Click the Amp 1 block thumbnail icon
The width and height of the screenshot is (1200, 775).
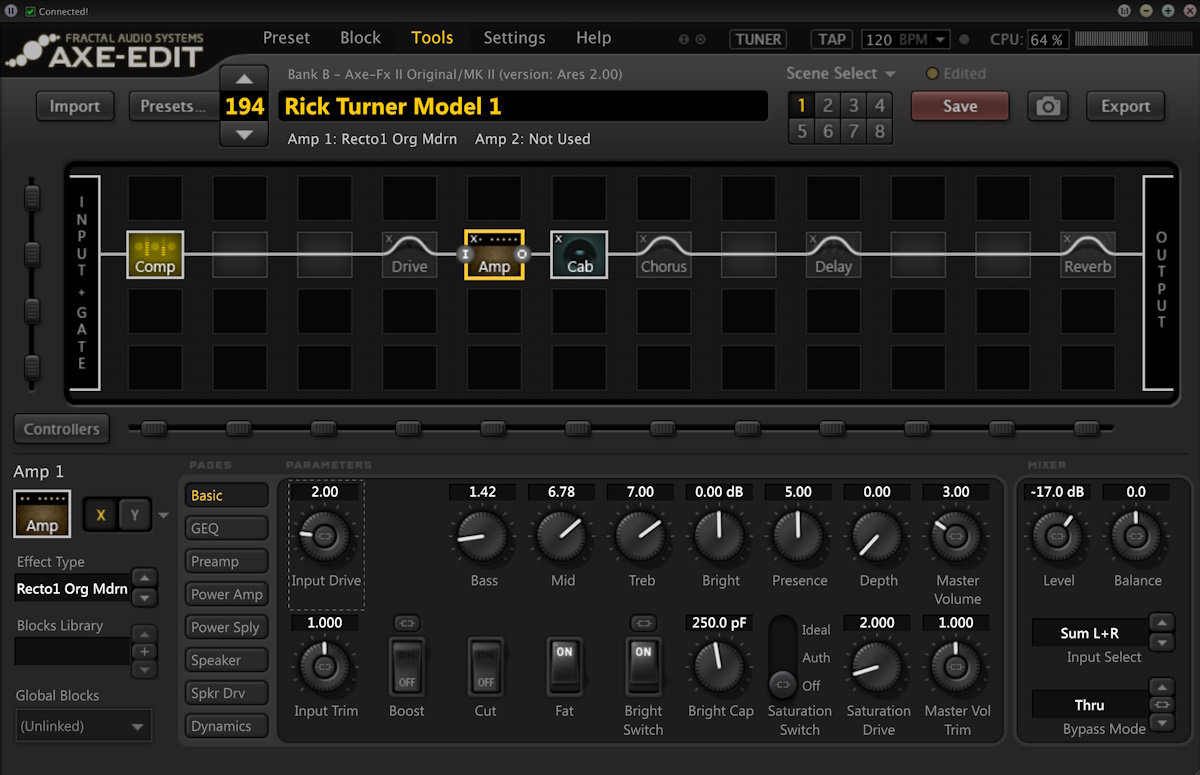pos(42,514)
